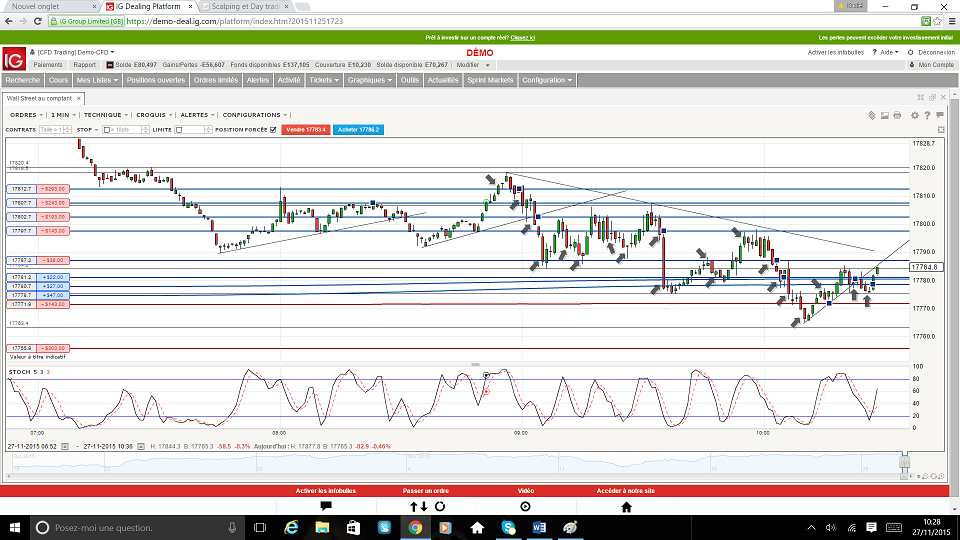The width and height of the screenshot is (960, 540).
Task: Open the Technique indicators dropdown
Action: coord(104,115)
